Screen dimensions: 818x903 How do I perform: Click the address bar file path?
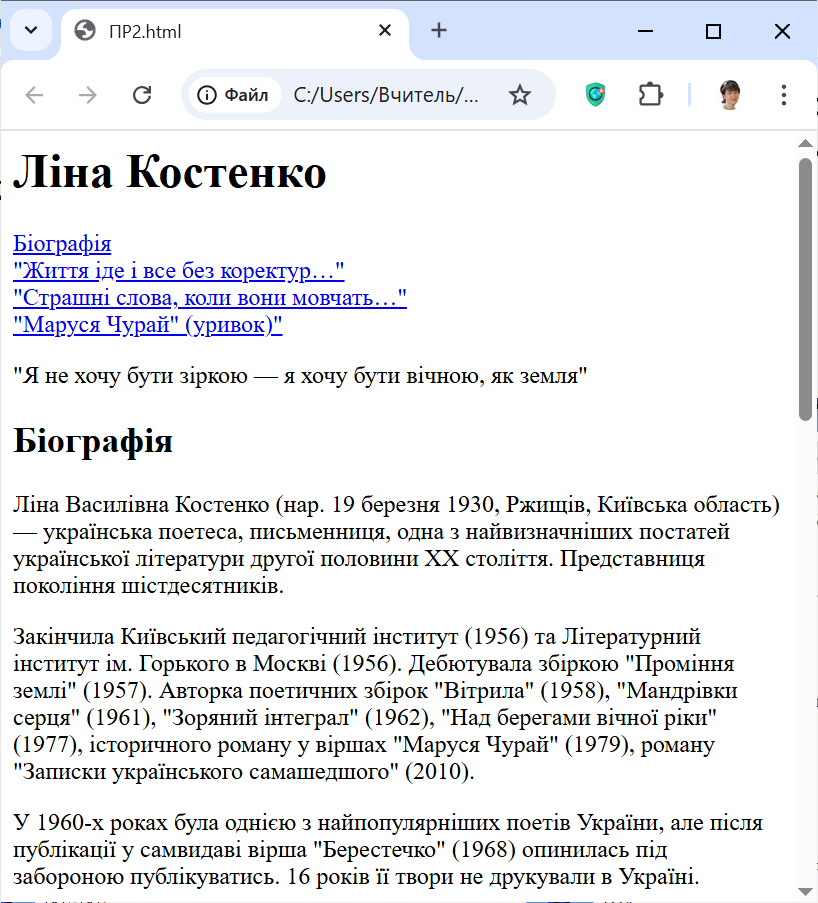click(x=386, y=95)
